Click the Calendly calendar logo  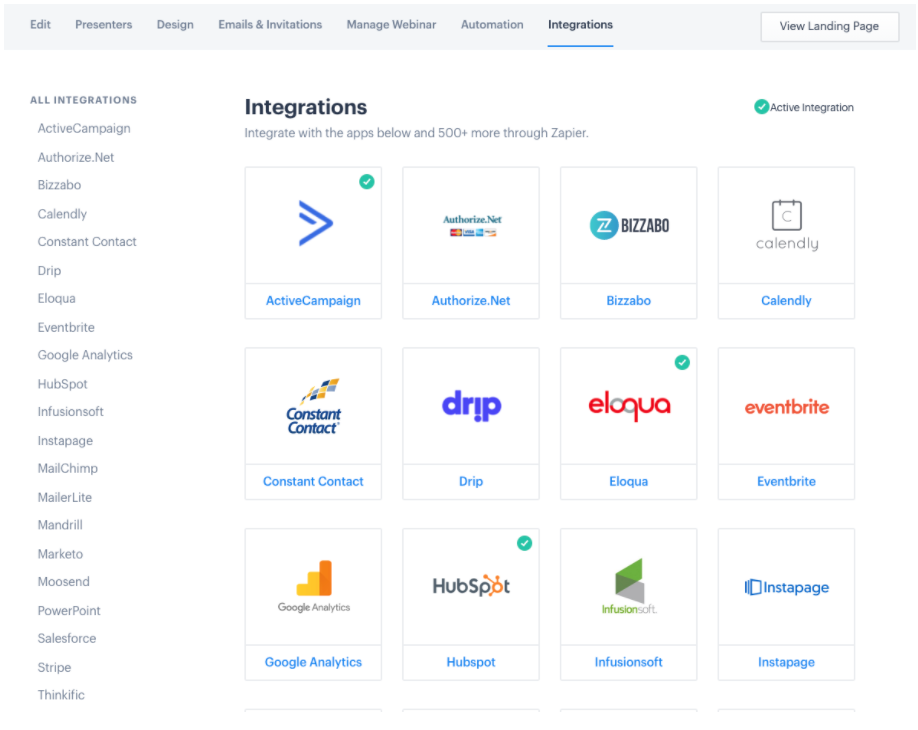tap(786, 225)
